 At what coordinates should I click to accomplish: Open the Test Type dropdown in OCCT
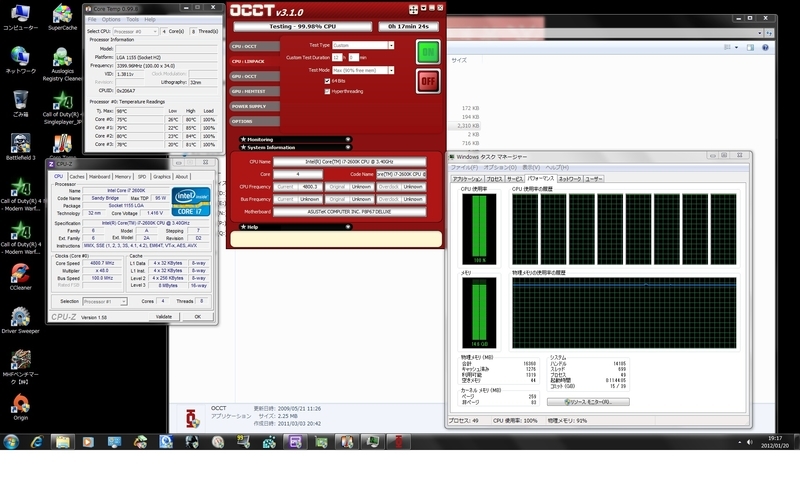(x=391, y=45)
